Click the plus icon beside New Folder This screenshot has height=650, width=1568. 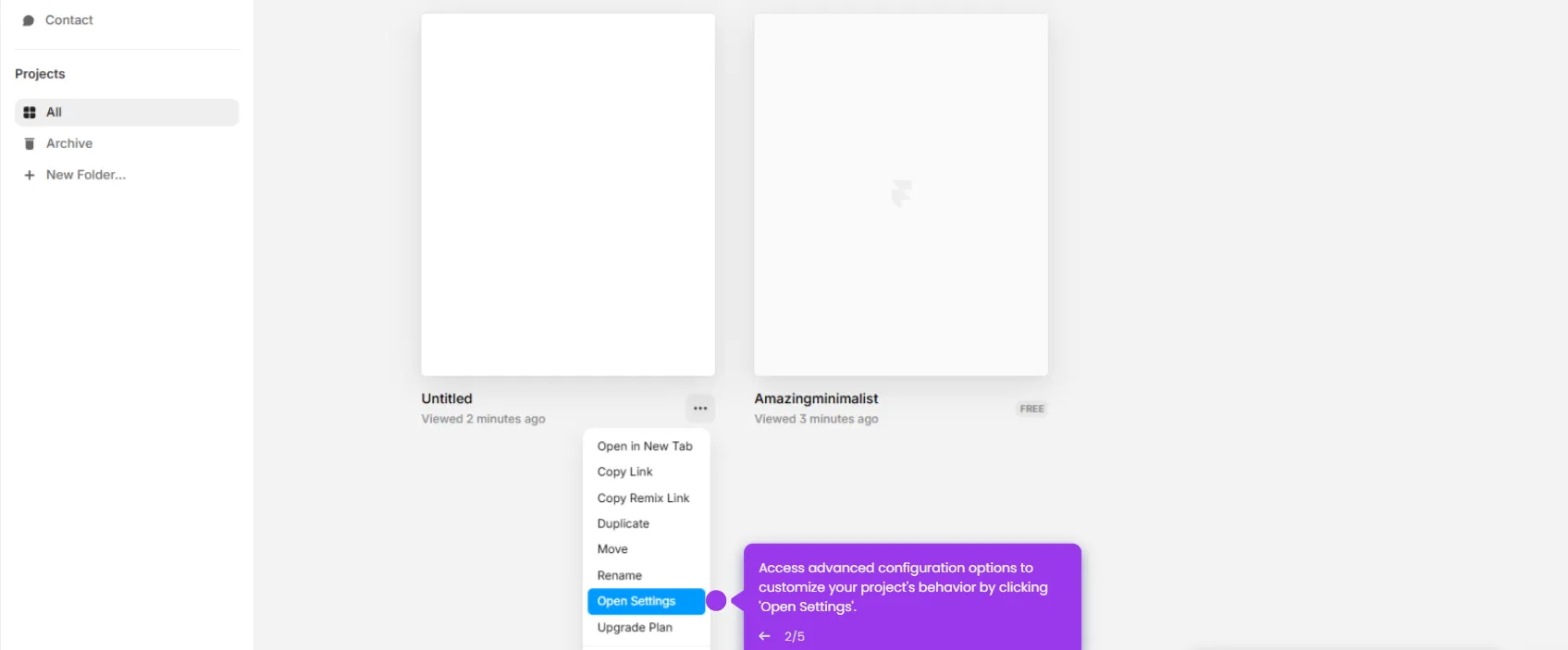30,175
